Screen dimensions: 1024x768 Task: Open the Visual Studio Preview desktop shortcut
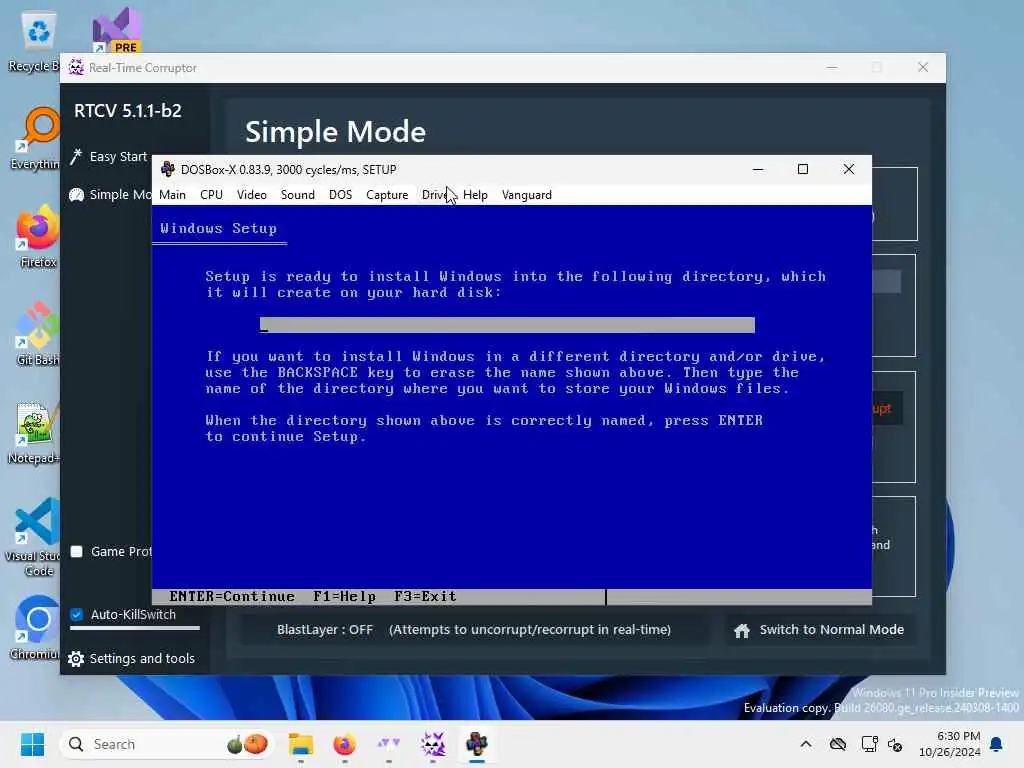116,31
